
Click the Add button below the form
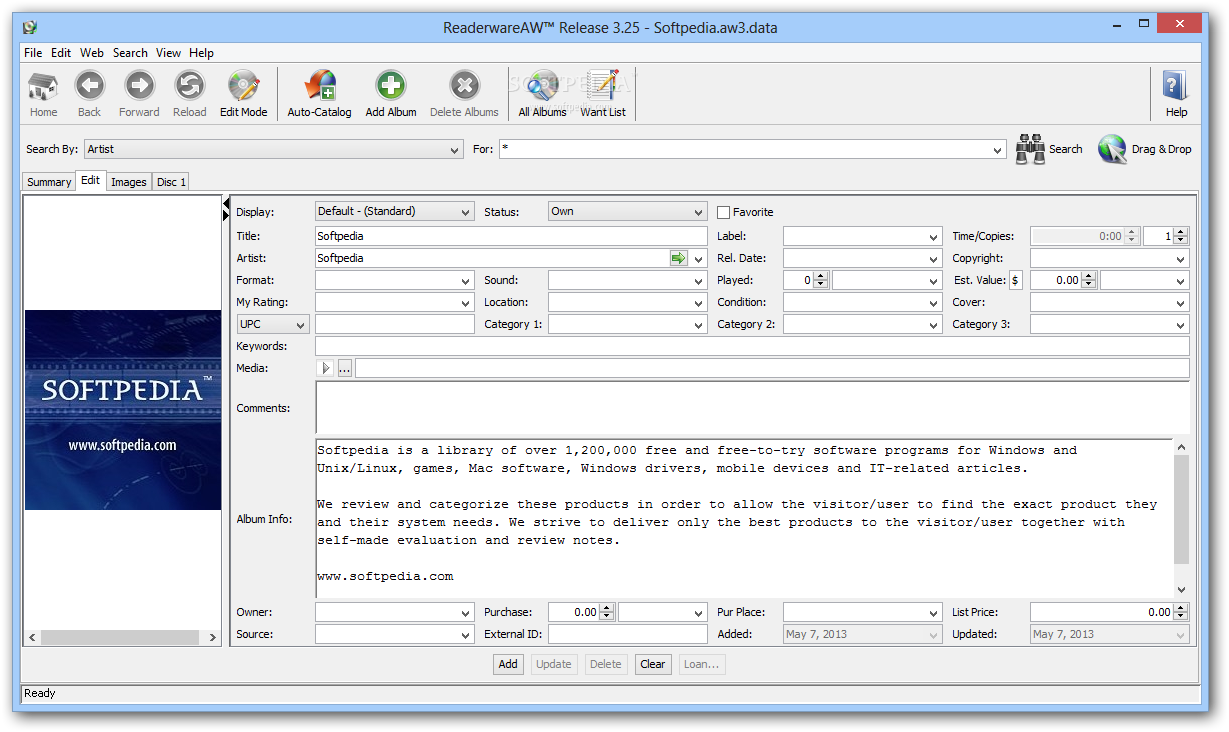coord(508,664)
